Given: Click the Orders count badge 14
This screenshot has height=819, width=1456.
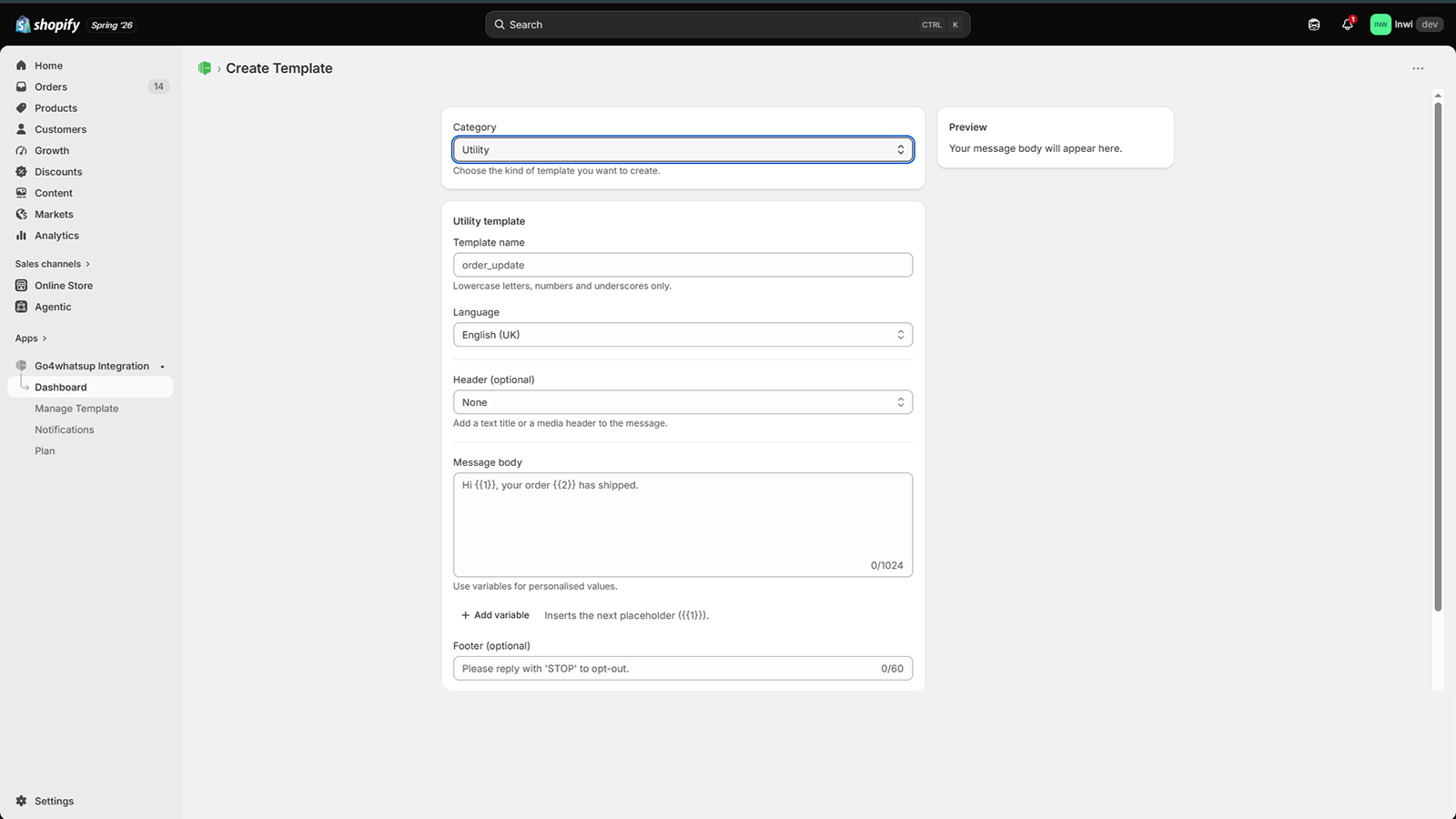Looking at the screenshot, I should tap(158, 86).
